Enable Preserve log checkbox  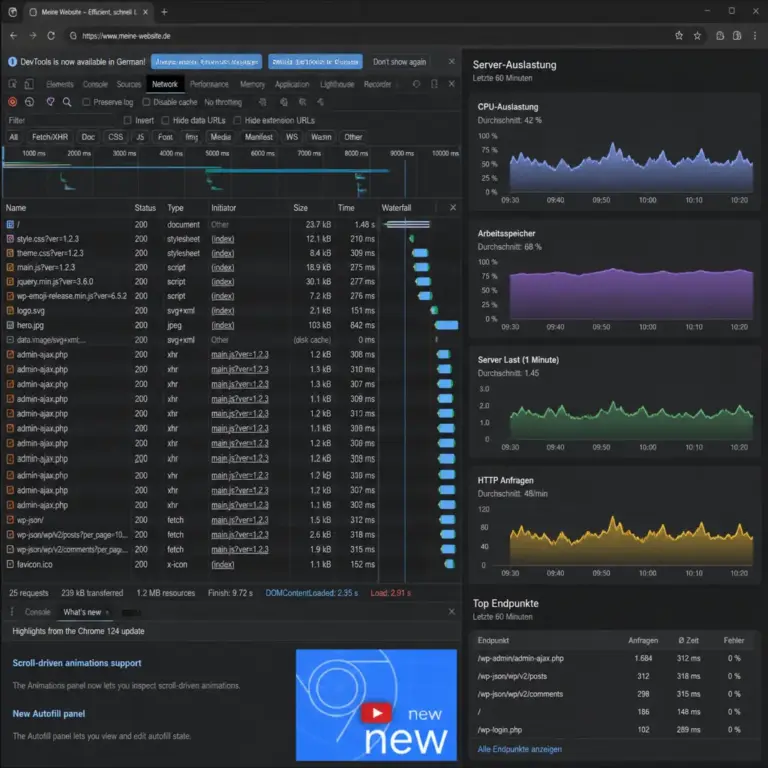point(86,102)
